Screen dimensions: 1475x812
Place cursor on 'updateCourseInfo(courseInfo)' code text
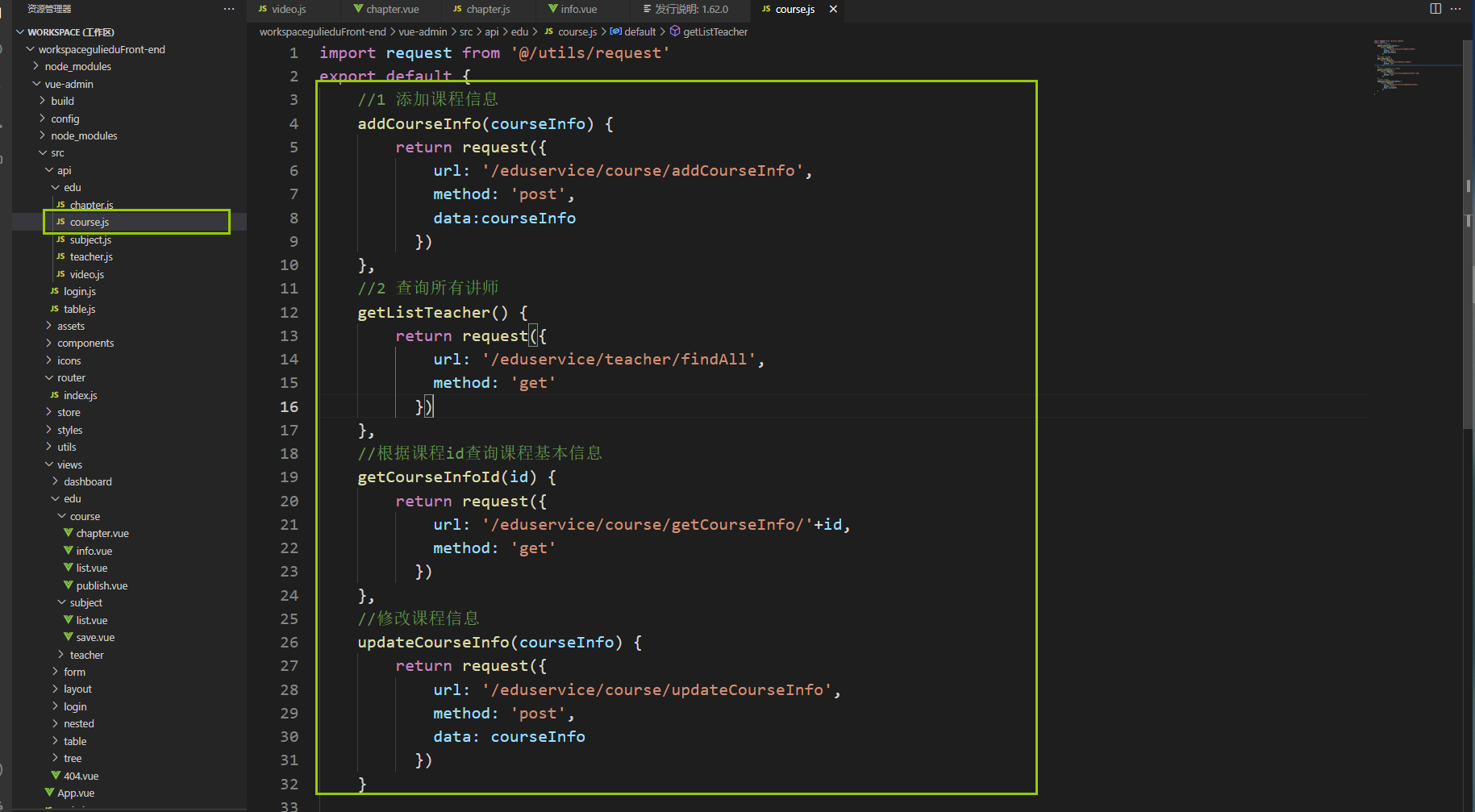490,642
